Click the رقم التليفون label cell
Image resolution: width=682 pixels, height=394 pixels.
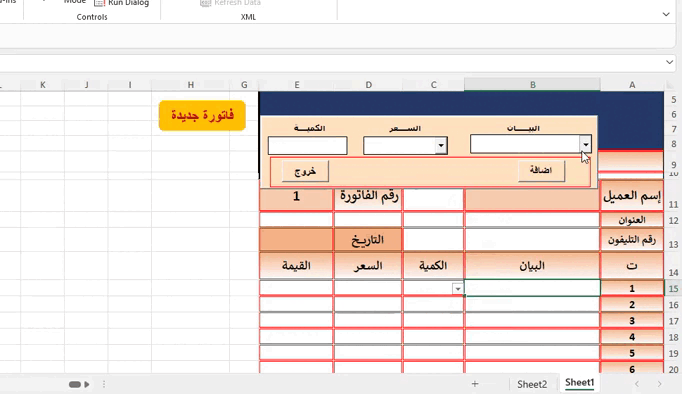tap(632, 240)
